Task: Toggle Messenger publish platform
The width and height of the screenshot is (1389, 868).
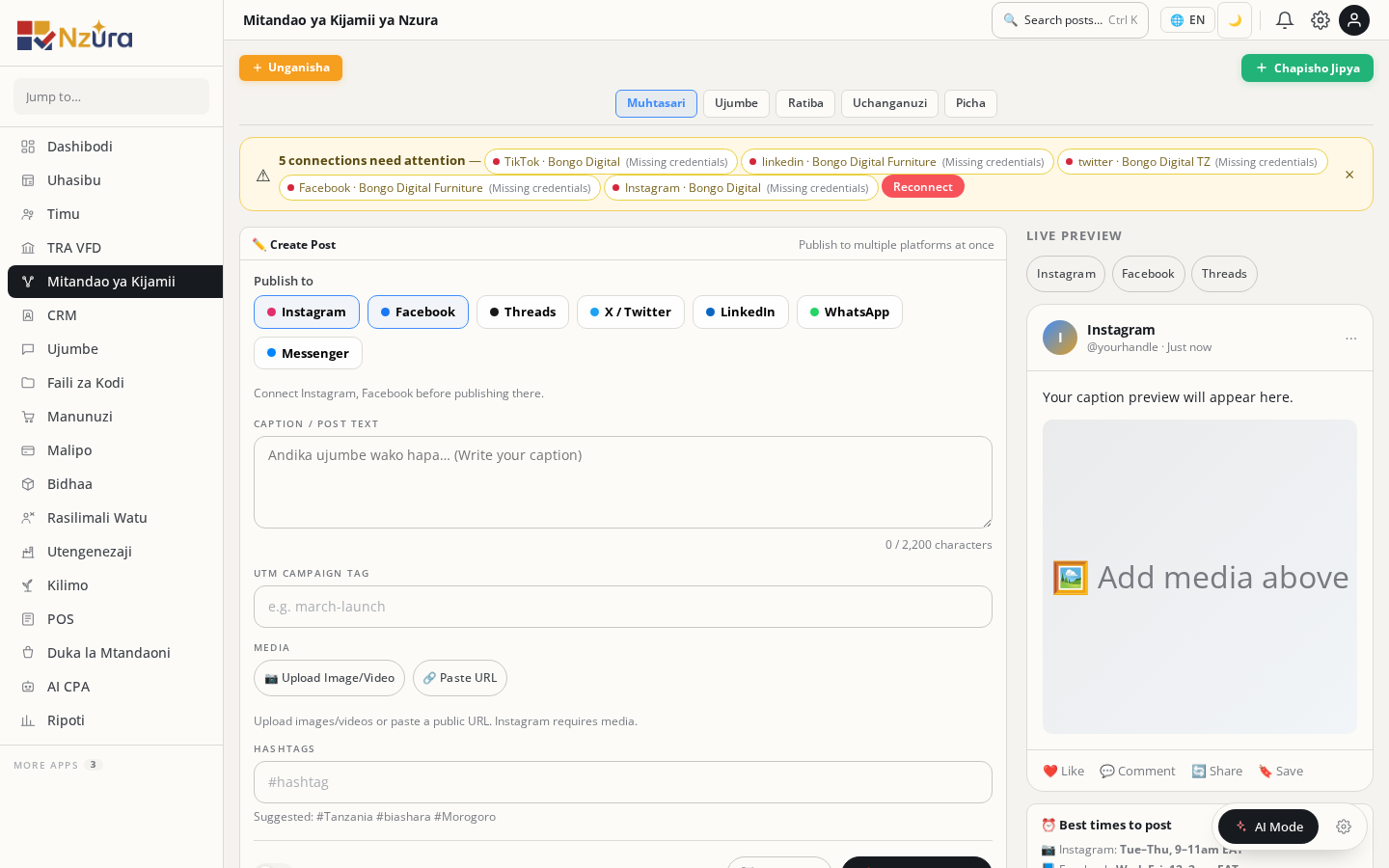Action: (x=308, y=353)
